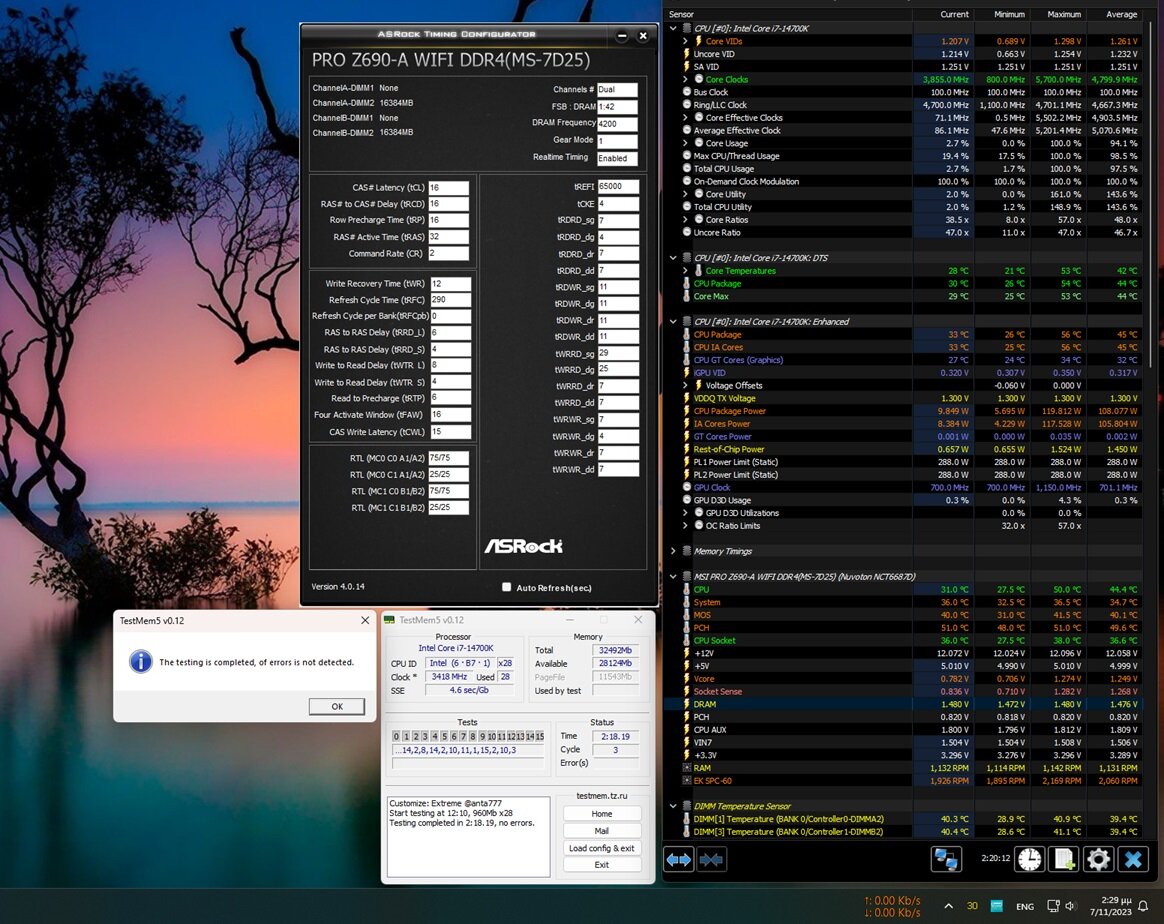Click the DRAM Frequency field showing 4200

[x=617, y=124]
